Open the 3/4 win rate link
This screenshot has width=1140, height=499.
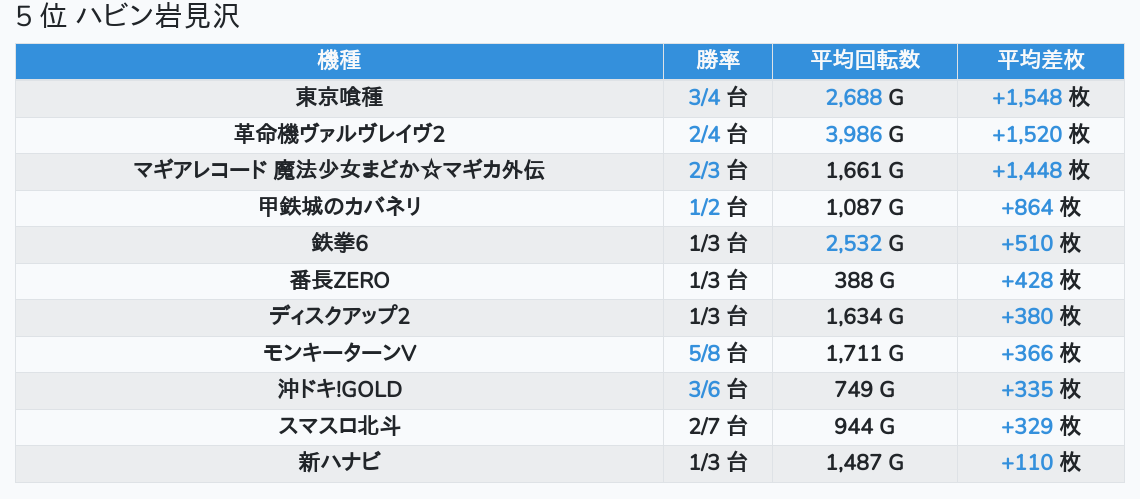pos(704,98)
